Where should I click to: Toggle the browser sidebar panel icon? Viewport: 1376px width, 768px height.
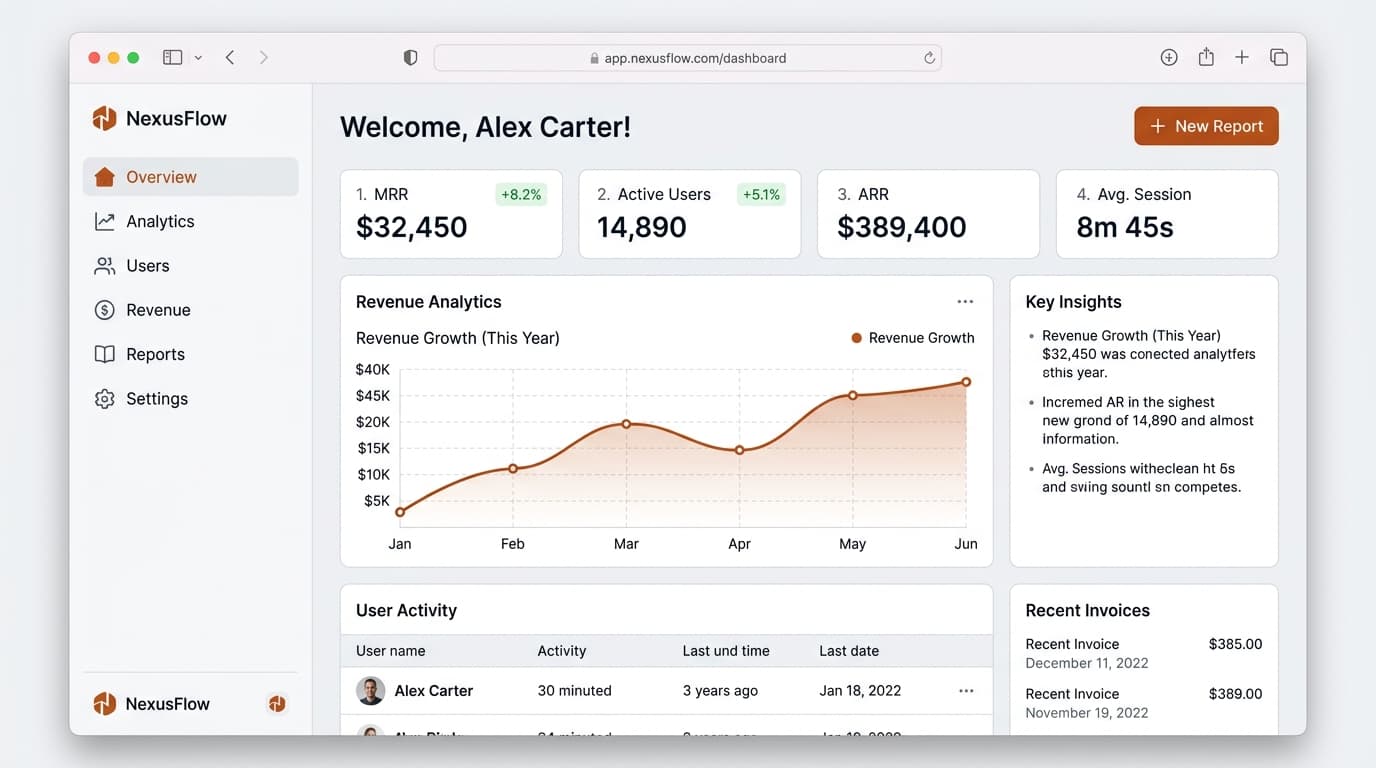point(172,58)
